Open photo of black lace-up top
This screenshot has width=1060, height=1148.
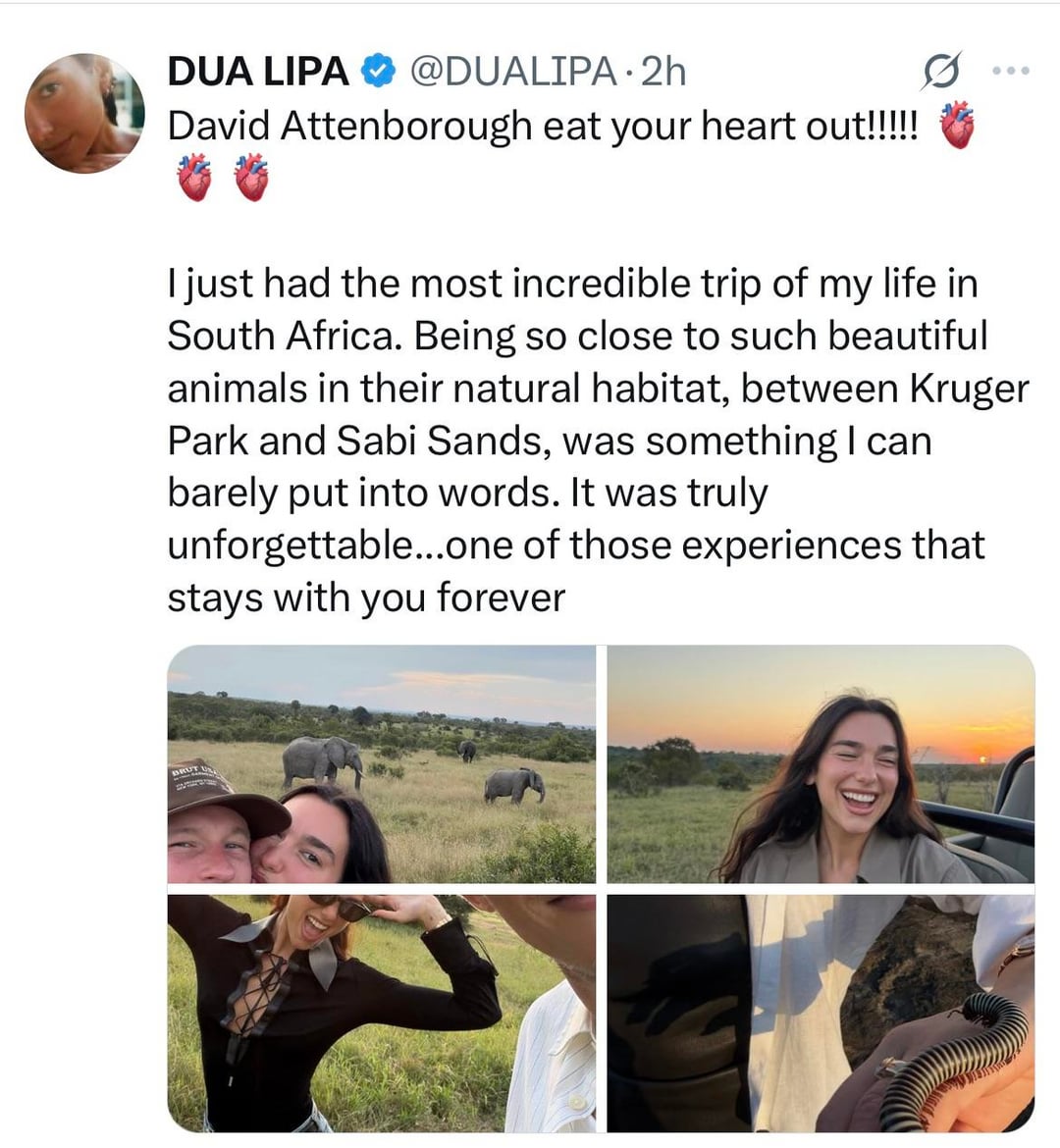tap(381, 1013)
